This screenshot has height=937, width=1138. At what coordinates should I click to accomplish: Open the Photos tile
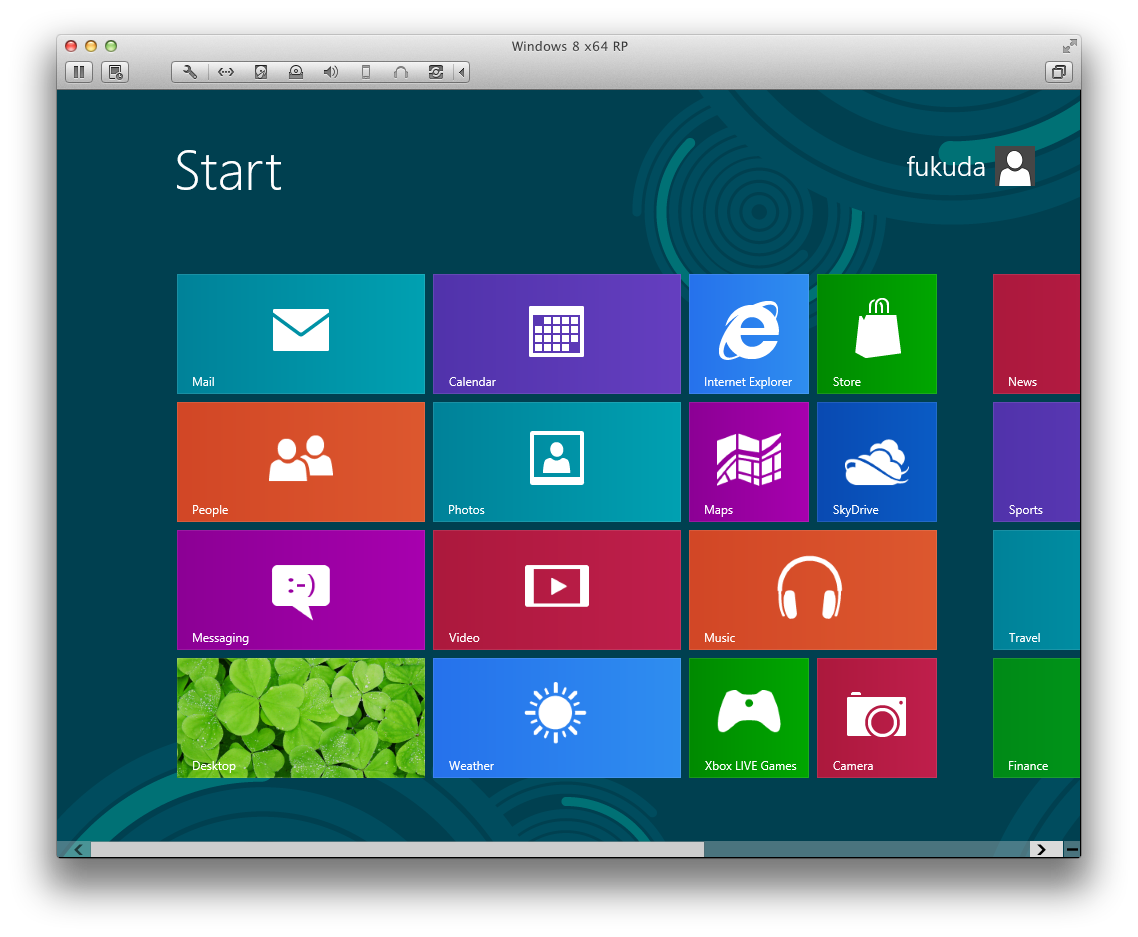pyautogui.click(x=557, y=462)
